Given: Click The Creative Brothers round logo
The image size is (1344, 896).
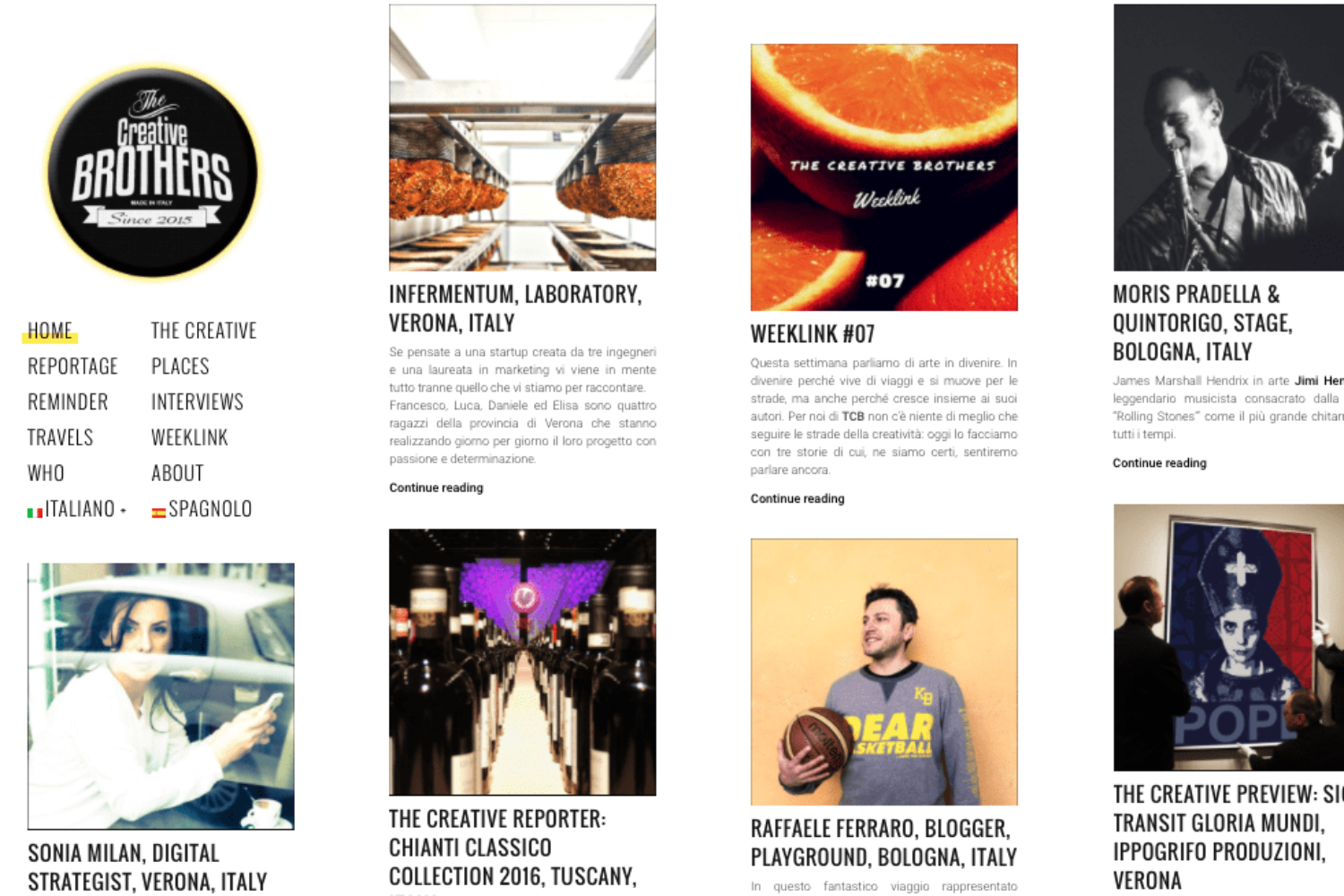Looking at the screenshot, I should click(x=152, y=172).
